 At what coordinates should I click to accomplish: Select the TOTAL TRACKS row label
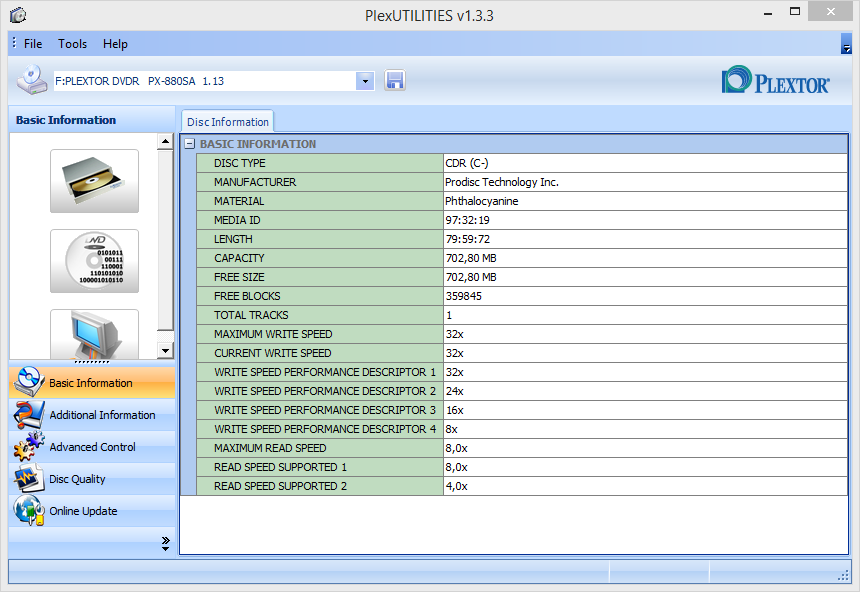(x=320, y=315)
